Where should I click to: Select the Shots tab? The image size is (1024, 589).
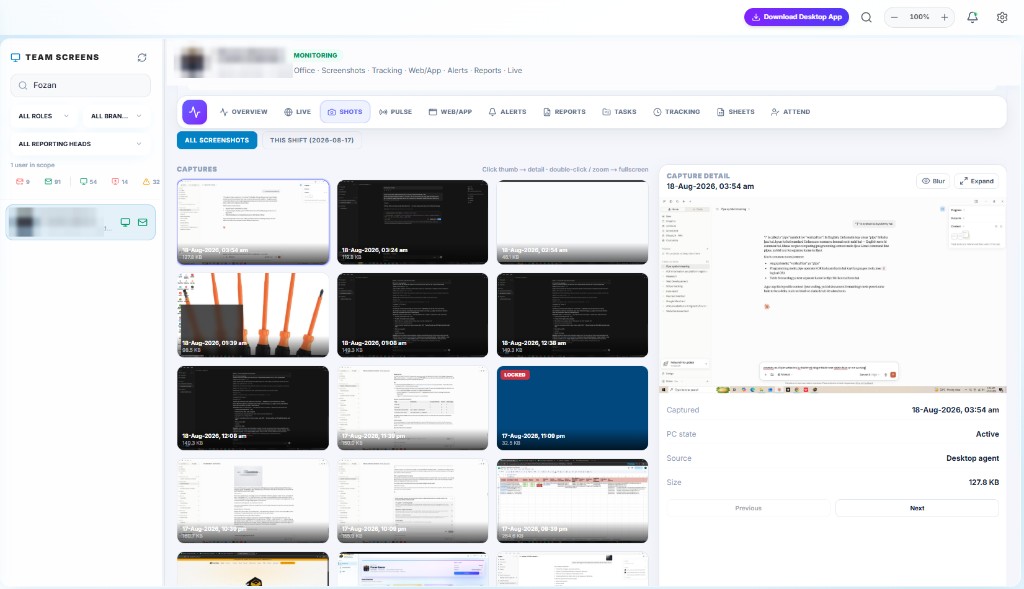coord(345,112)
